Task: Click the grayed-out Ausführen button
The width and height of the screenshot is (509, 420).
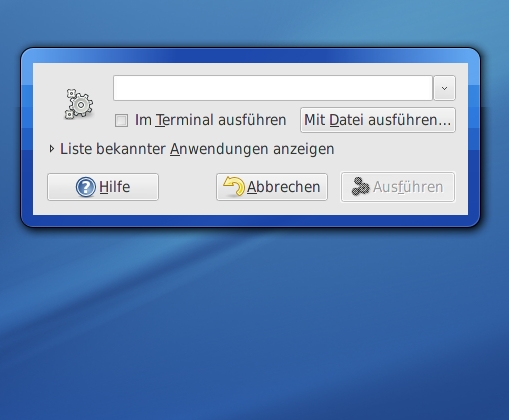Action: click(398, 187)
